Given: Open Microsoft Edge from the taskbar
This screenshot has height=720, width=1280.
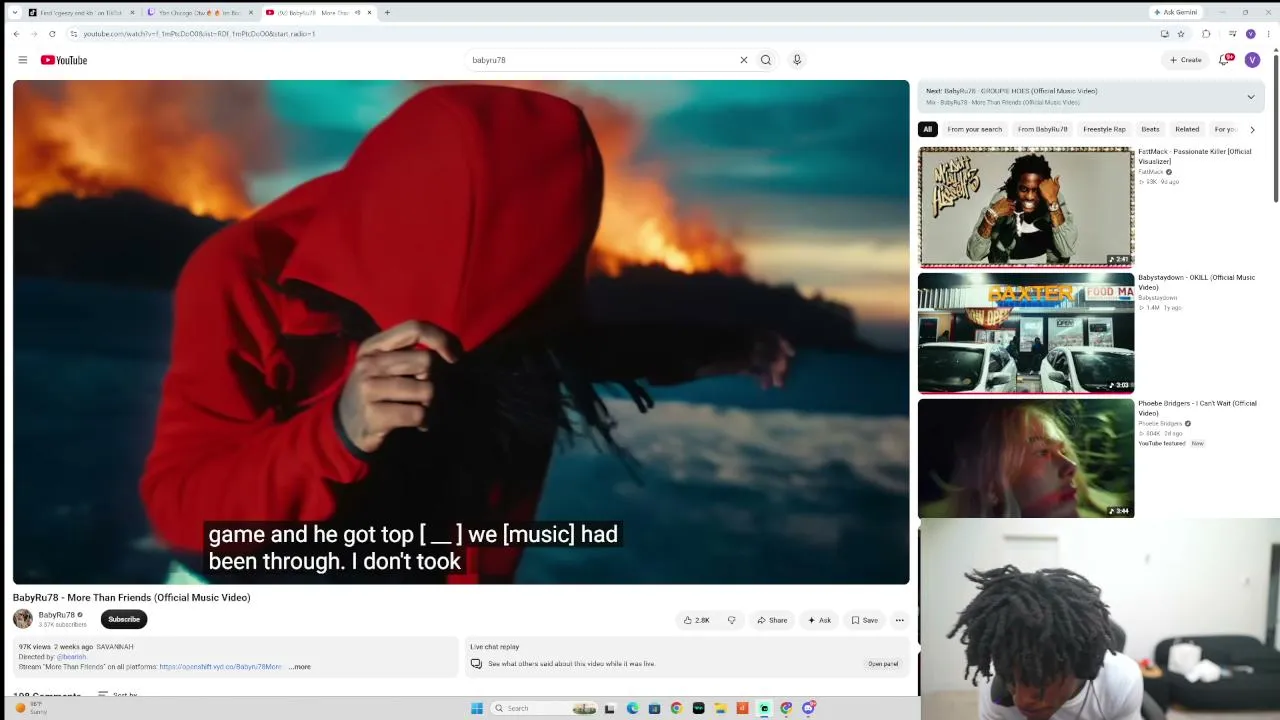Looking at the screenshot, I should click(x=632, y=708).
